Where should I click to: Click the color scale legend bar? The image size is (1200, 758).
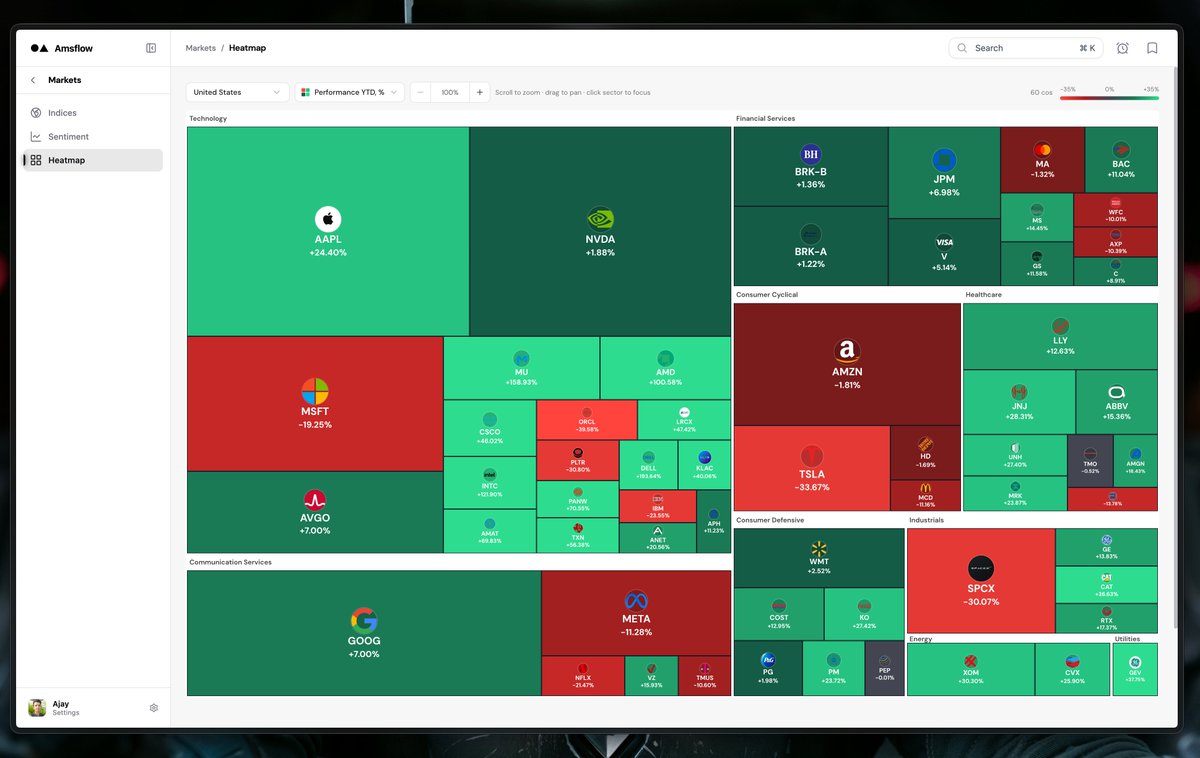(1110, 98)
